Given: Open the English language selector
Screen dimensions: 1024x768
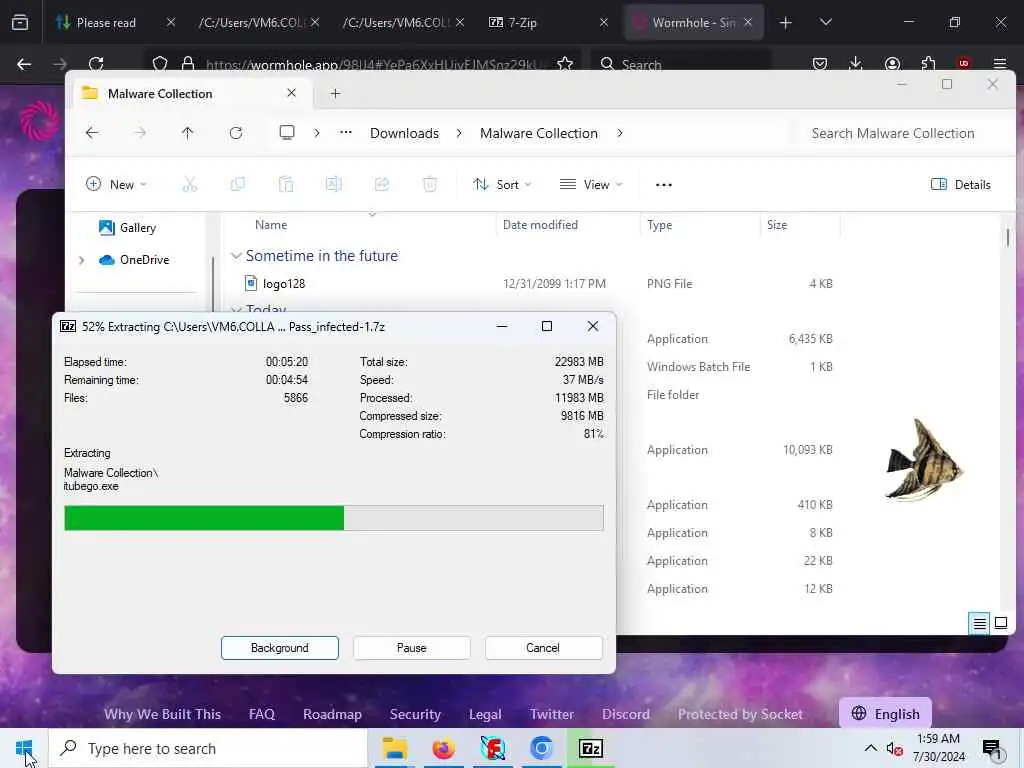Looking at the screenshot, I should coord(886,714).
